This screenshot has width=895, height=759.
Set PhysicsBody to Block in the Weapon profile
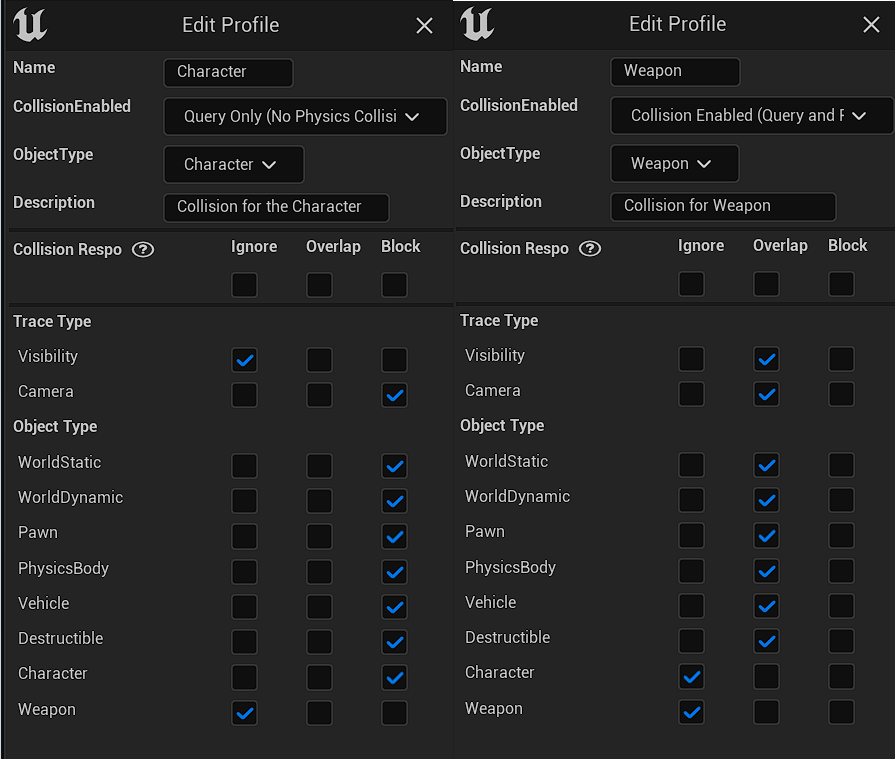pyautogui.click(x=841, y=571)
